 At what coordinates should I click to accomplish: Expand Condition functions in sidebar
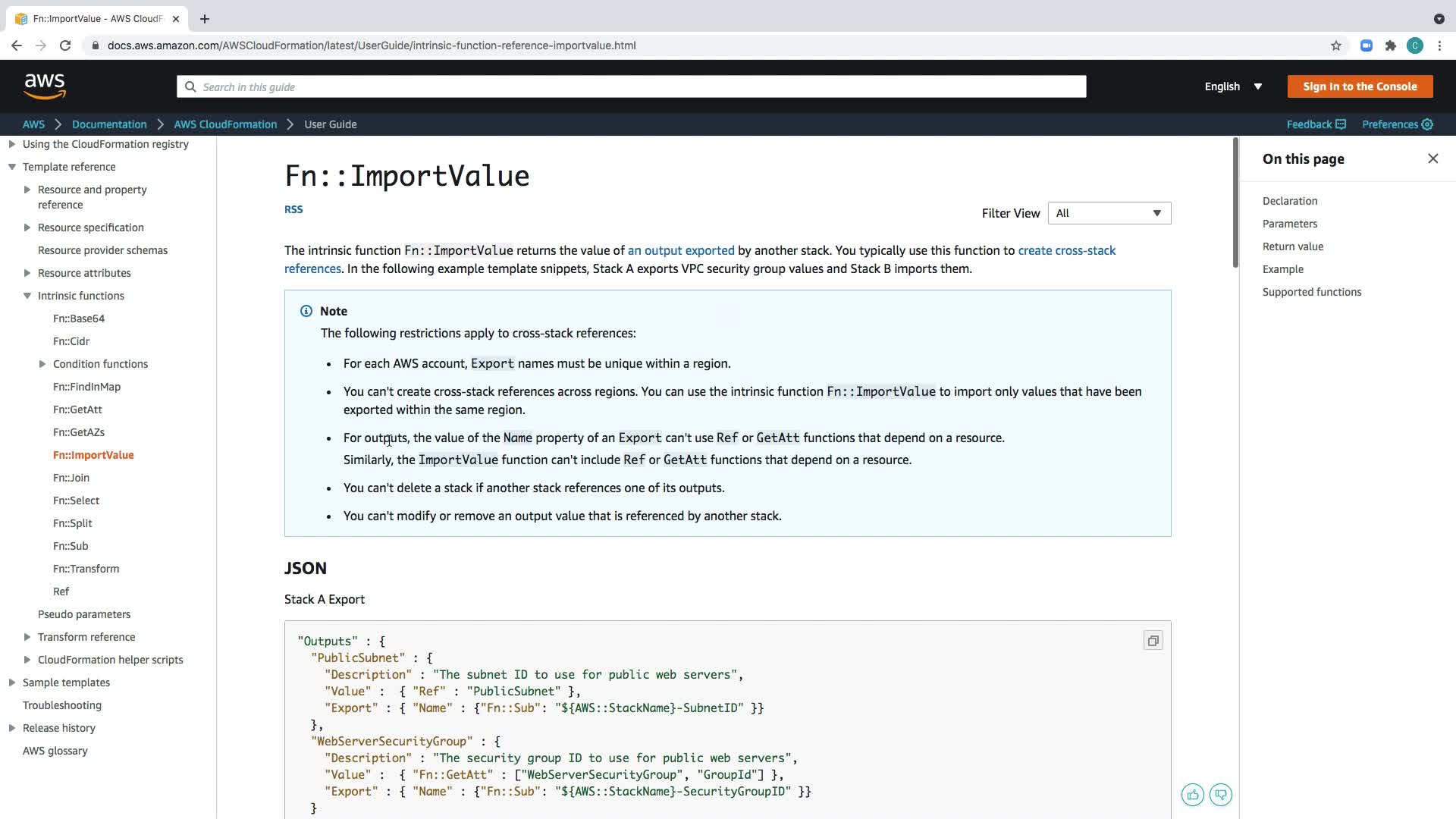coord(42,364)
